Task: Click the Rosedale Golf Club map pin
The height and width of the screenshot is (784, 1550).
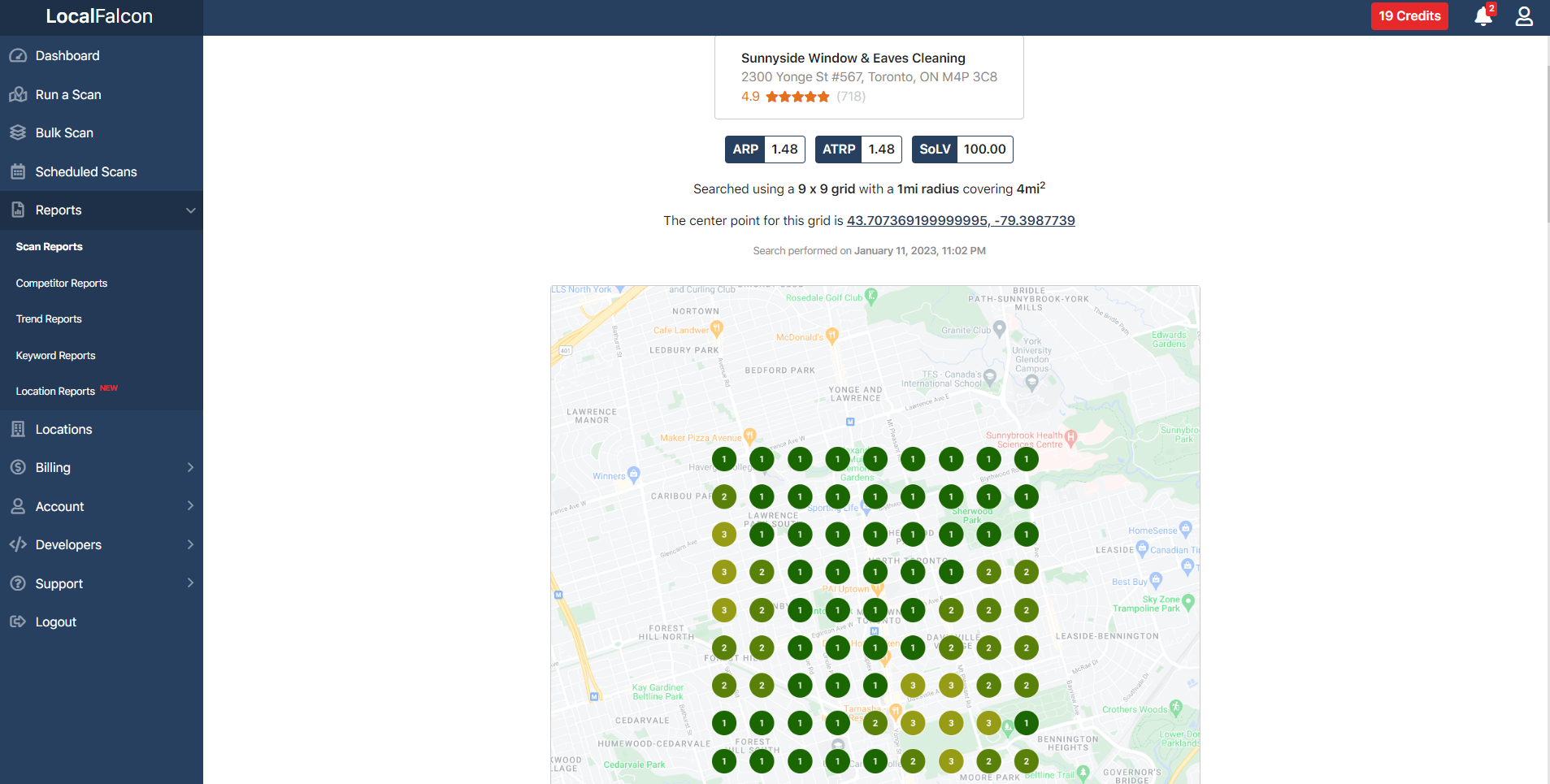Action: pos(871,296)
